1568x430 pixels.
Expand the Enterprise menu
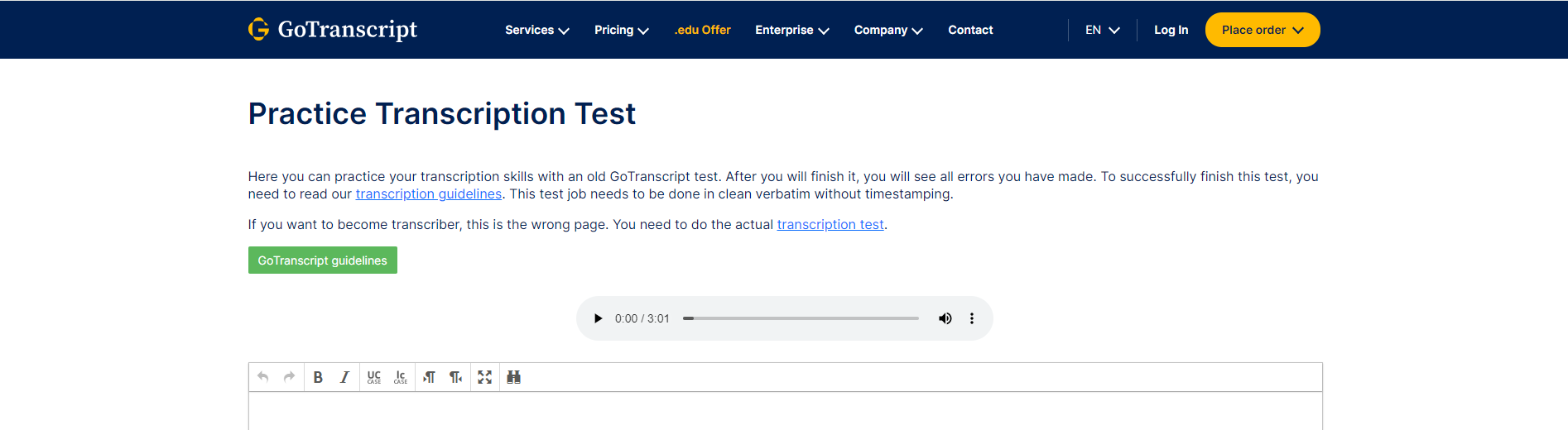pos(792,30)
